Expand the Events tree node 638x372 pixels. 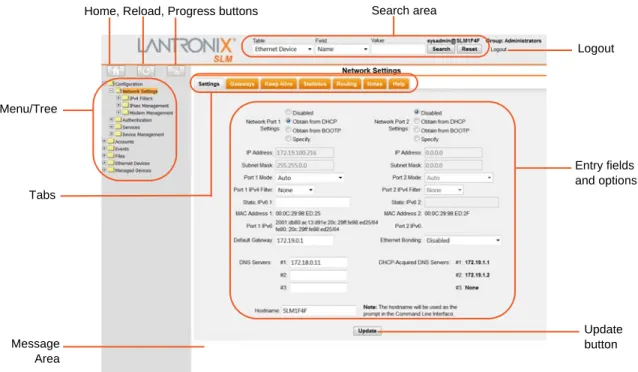click(x=104, y=149)
